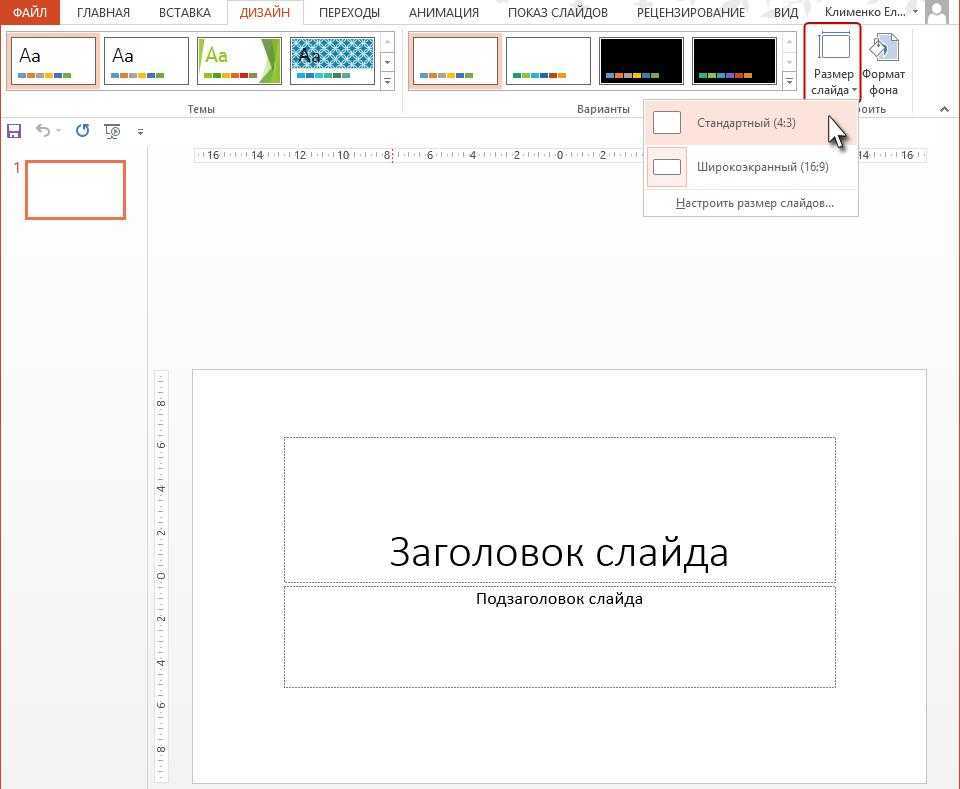Open account menu for Клименко
The width and height of the screenshot is (960, 789).
tap(871, 12)
